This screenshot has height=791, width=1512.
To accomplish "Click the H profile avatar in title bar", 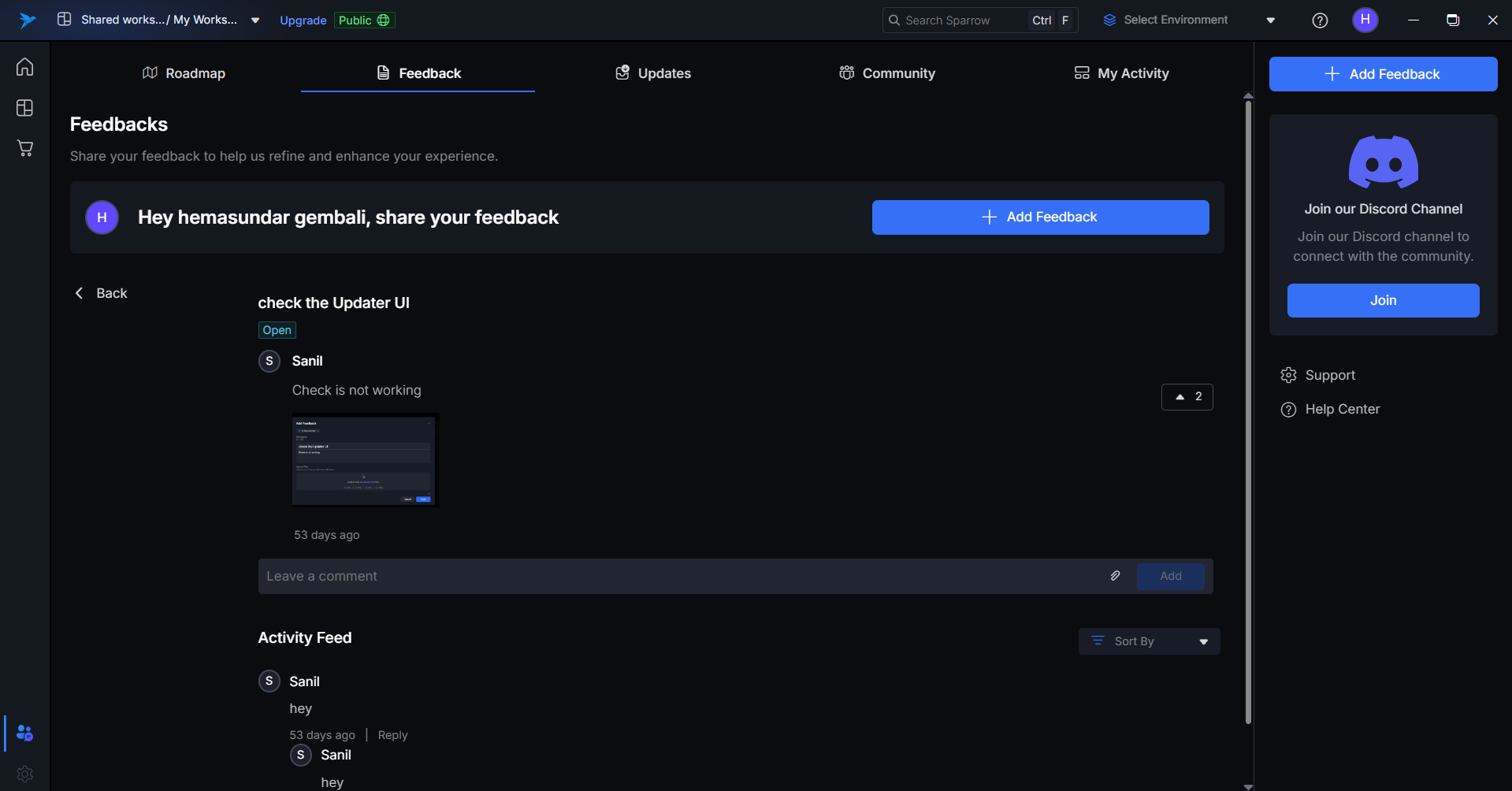I will [x=1365, y=20].
